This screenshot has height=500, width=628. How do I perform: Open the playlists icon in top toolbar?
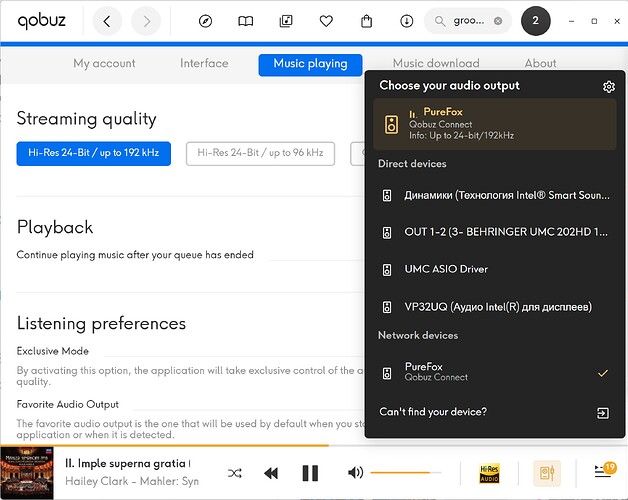(286, 21)
